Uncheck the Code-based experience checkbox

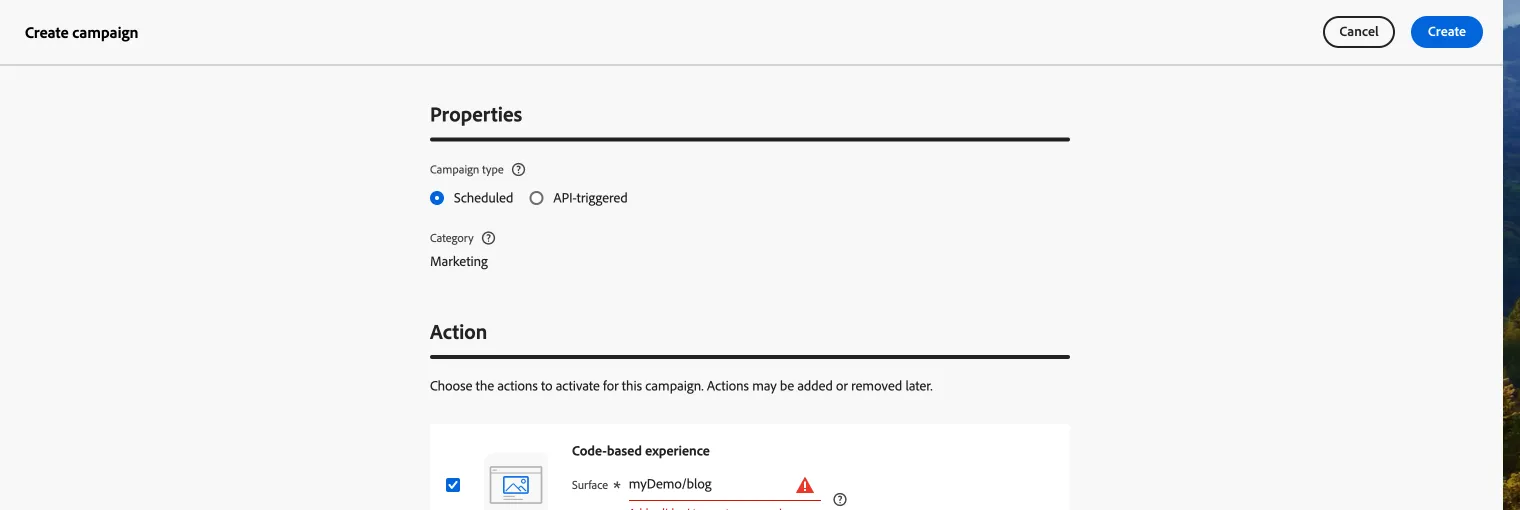[453, 485]
